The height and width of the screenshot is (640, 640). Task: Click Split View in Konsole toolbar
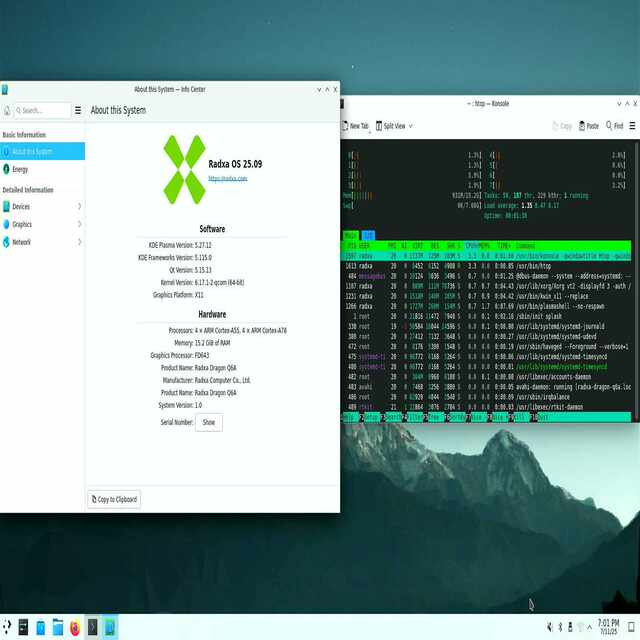click(391, 126)
